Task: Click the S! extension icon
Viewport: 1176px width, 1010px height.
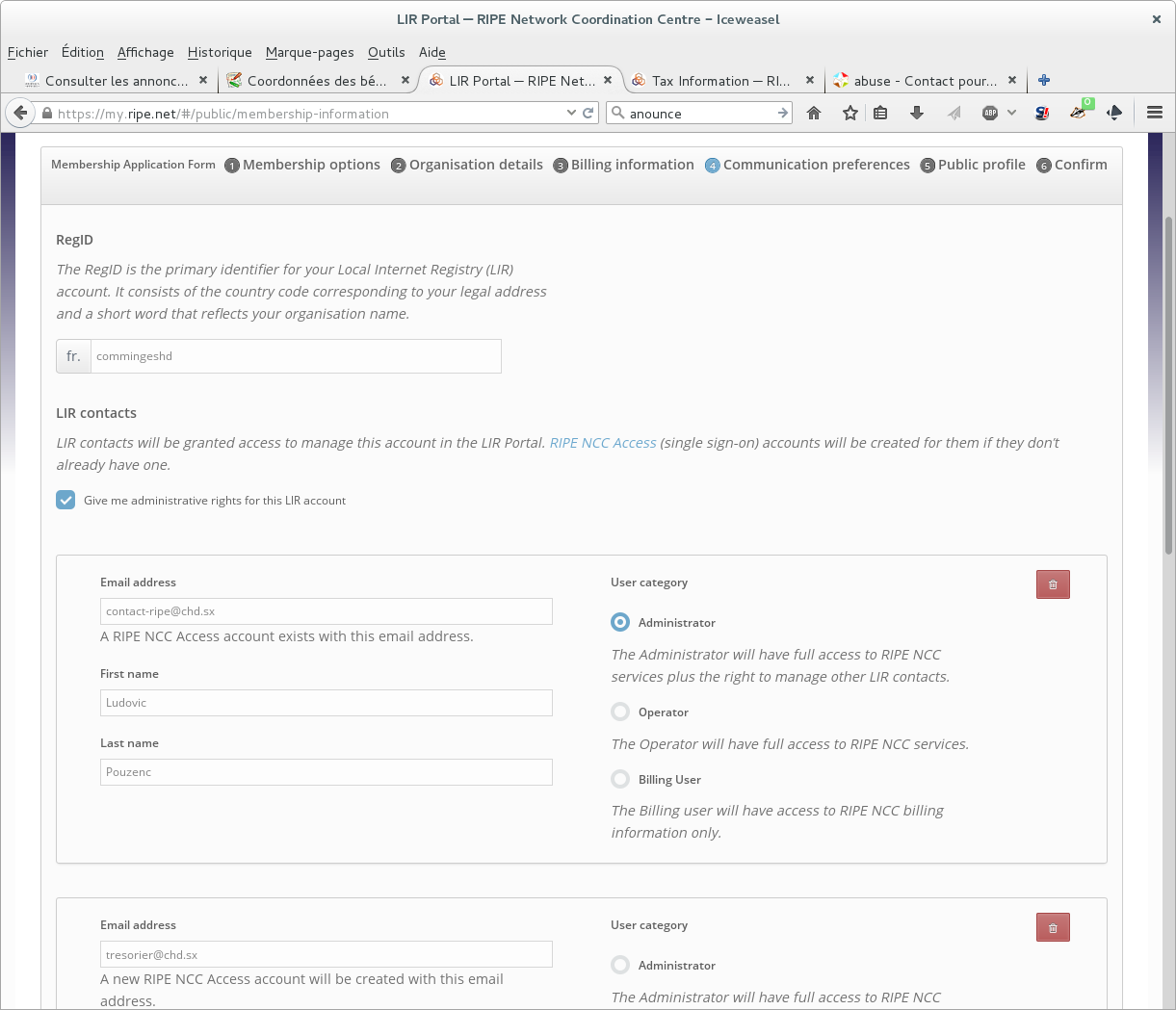Action: point(1042,113)
